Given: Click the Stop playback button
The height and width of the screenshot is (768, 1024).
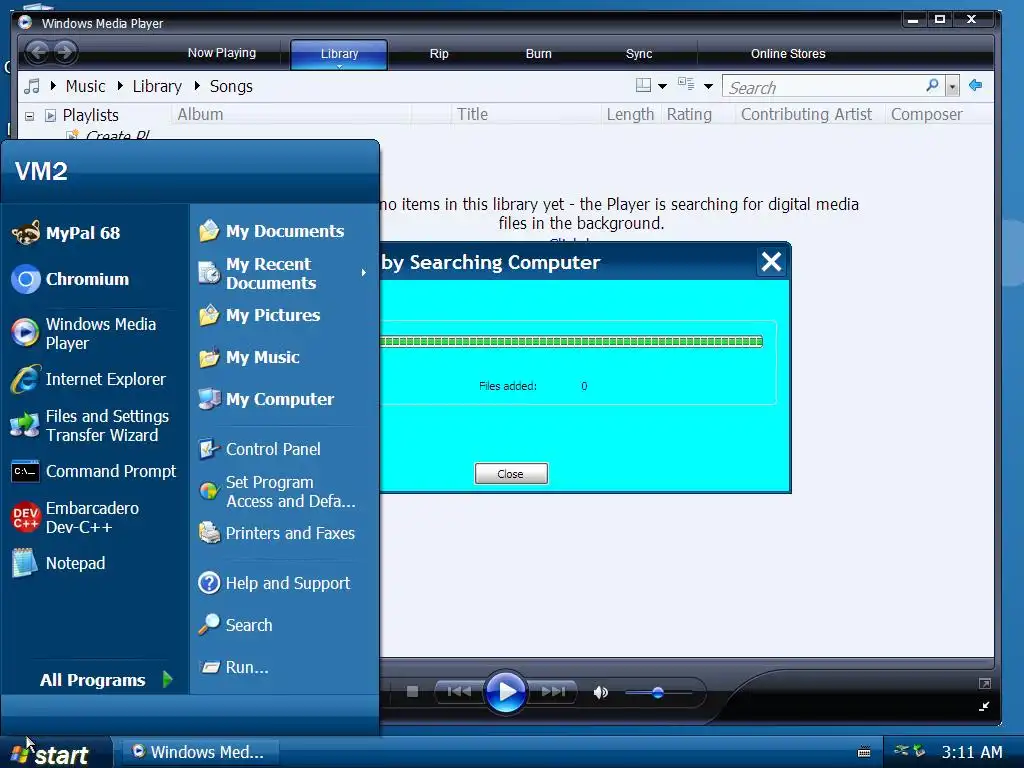Looking at the screenshot, I should pos(412,691).
